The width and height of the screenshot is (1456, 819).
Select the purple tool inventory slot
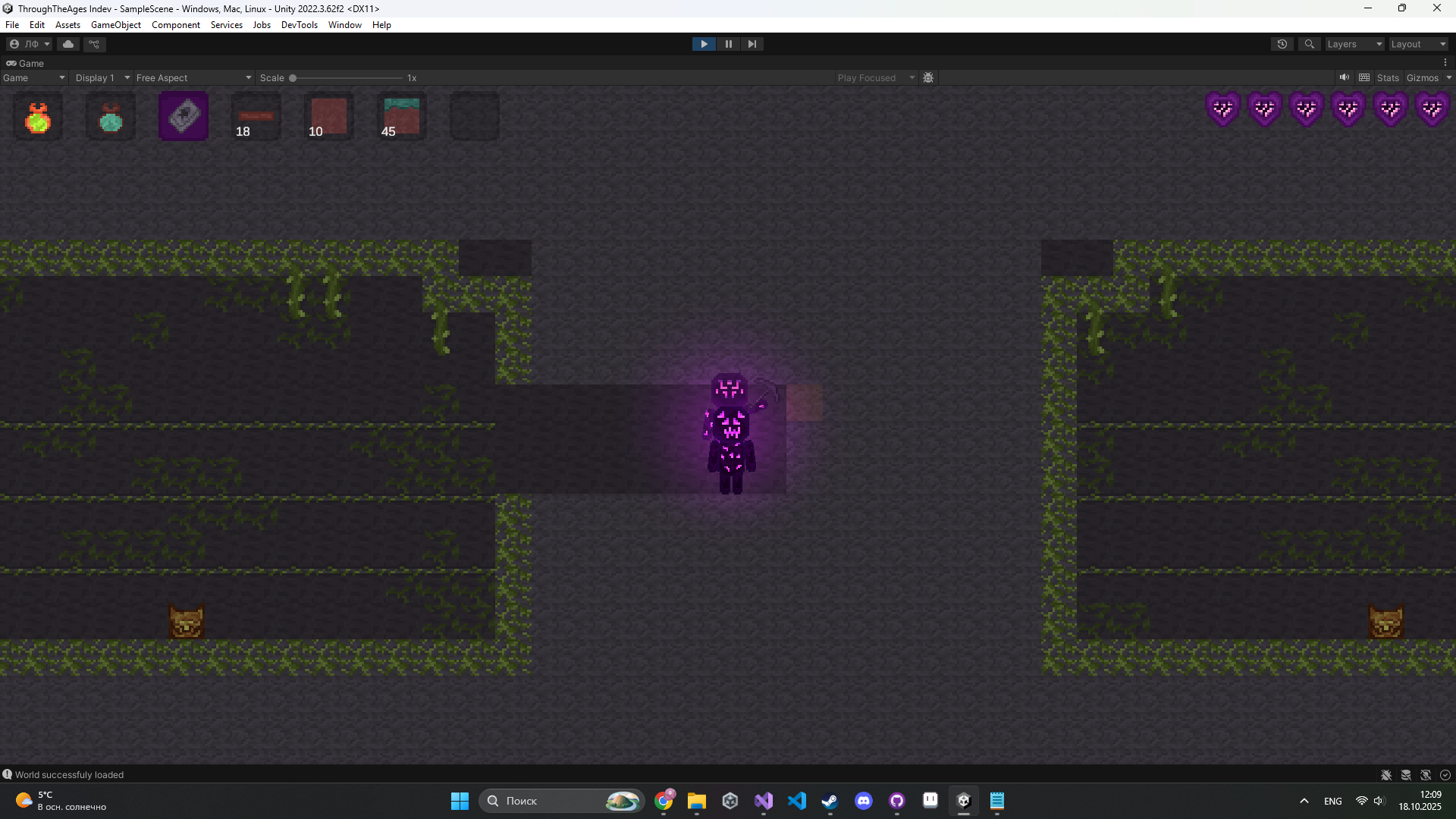point(184,116)
